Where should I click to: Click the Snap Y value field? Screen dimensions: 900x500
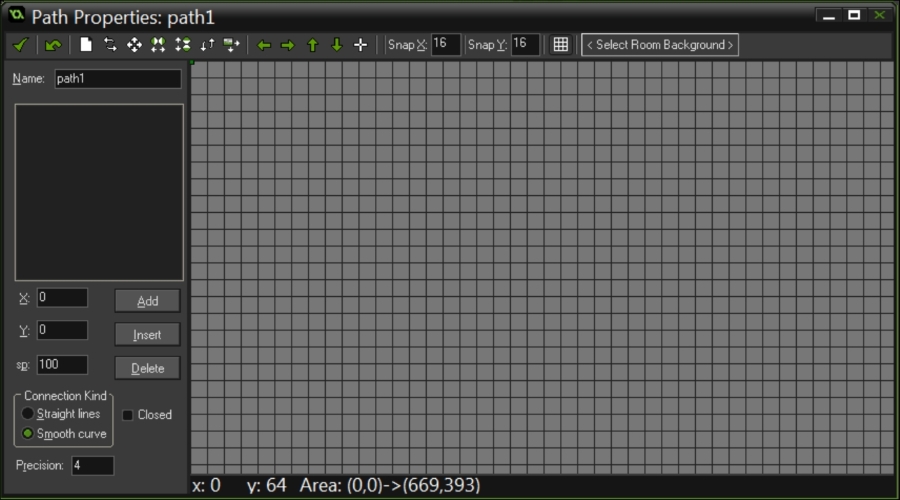tap(525, 44)
